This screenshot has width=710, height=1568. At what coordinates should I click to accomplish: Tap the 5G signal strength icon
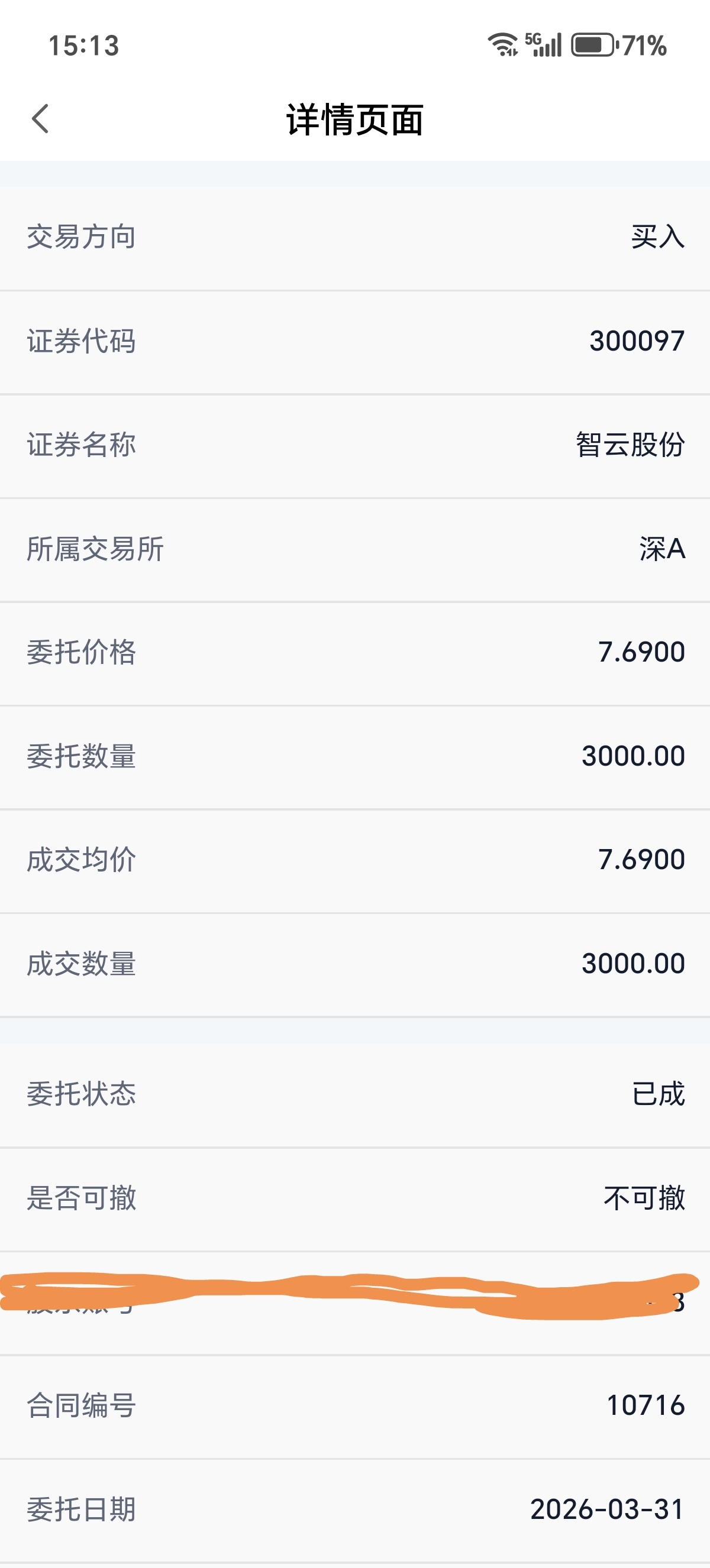[x=544, y=44]
